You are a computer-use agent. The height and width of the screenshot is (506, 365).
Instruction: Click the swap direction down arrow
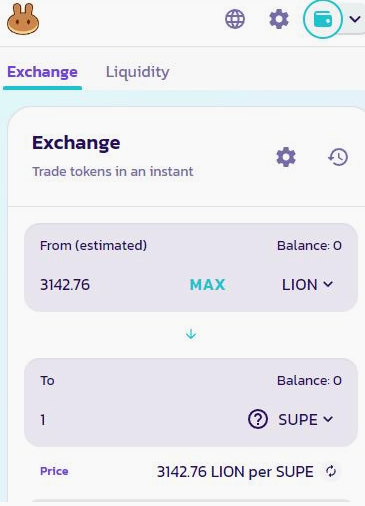191,334
